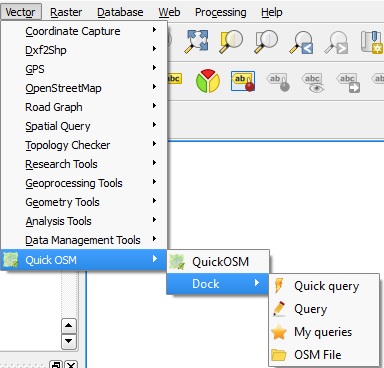Expand Dxf2Shp submenu
The image size is (384, 368).
(84, 50)
